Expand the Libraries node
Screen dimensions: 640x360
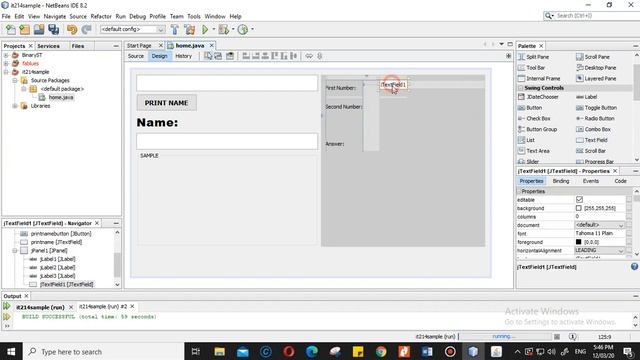15,106
